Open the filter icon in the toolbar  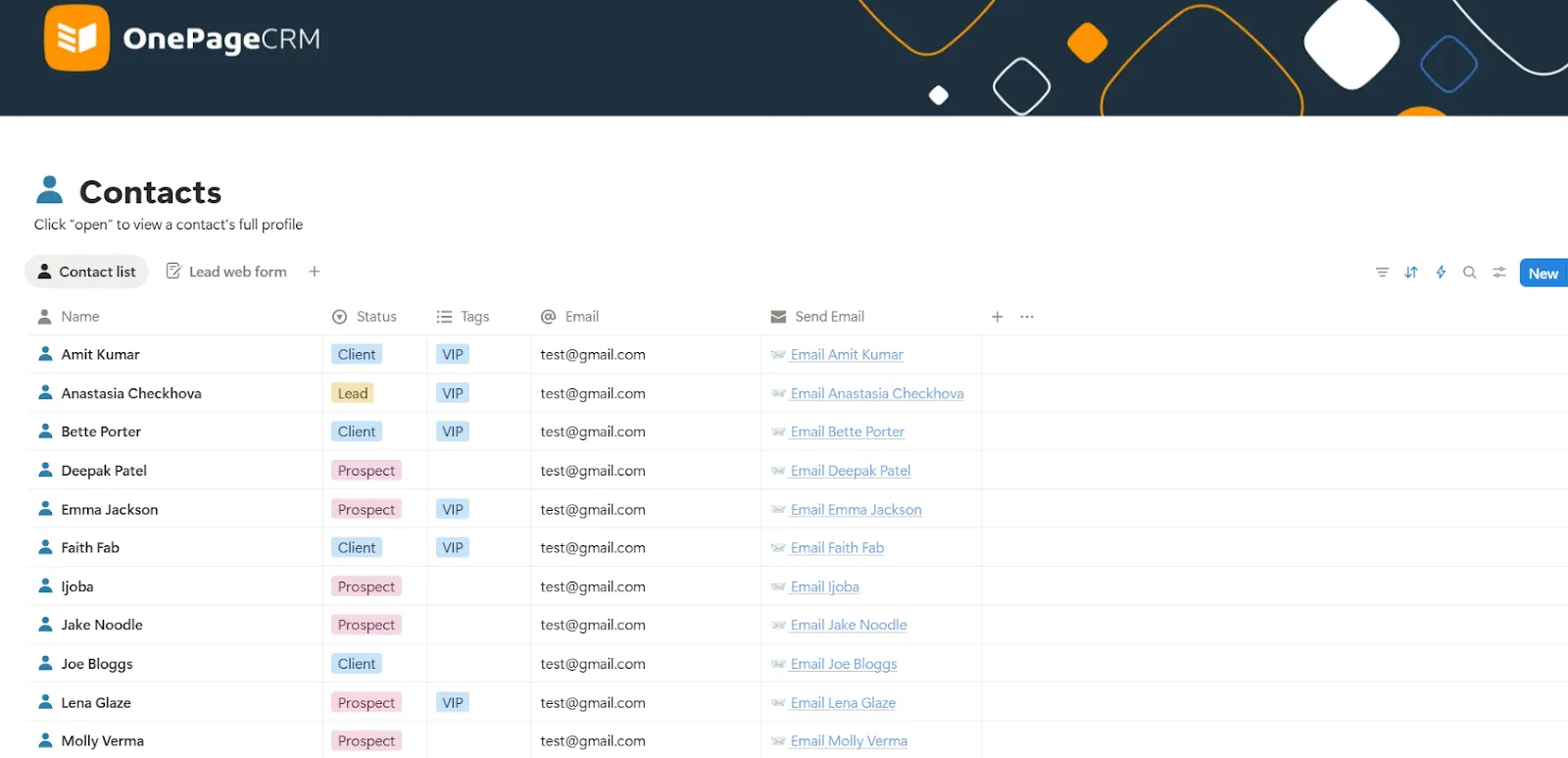click(x=1382, y=273)
